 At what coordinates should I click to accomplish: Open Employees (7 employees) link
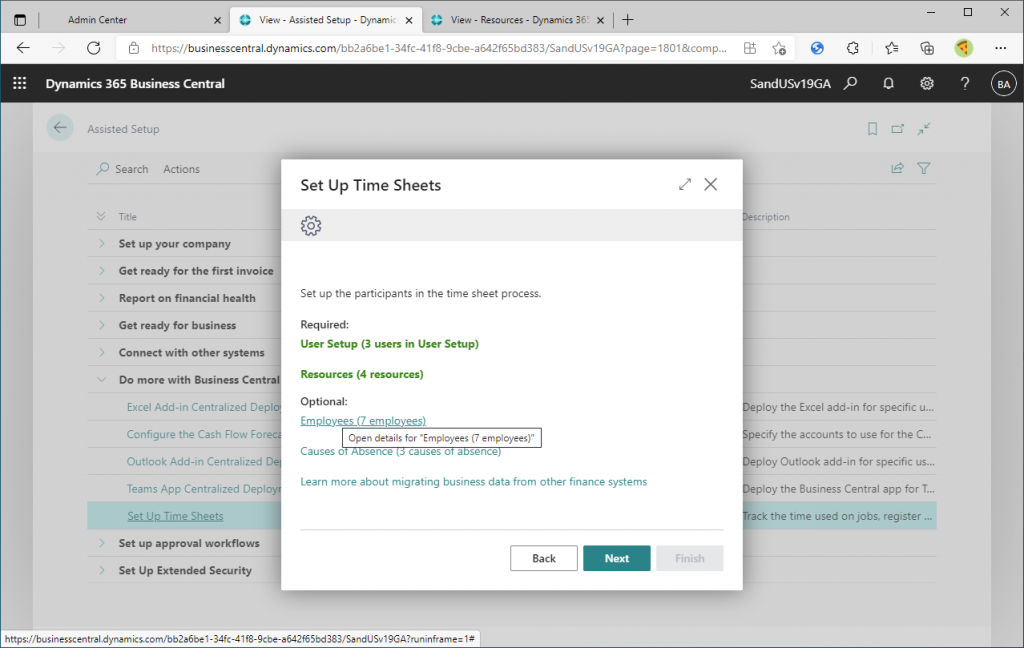tap(363, 421)
